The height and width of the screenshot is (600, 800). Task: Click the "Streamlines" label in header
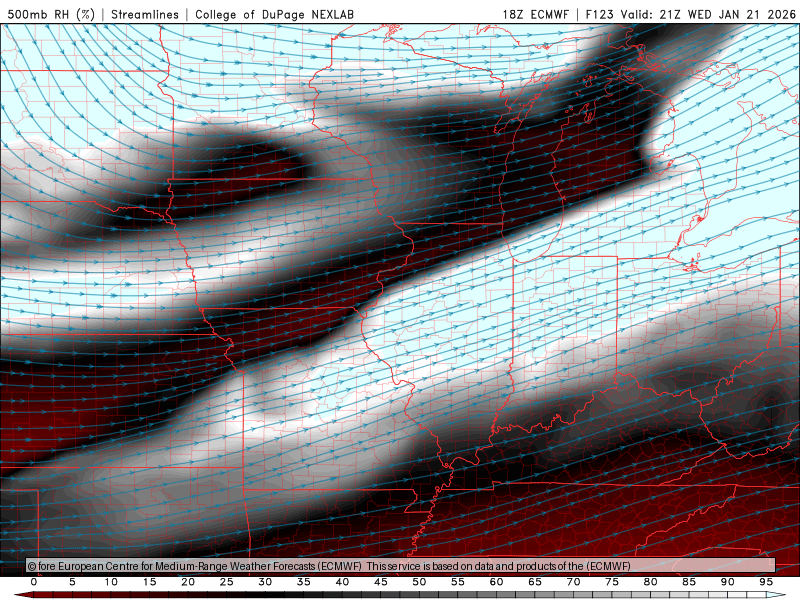coord(145,14)
